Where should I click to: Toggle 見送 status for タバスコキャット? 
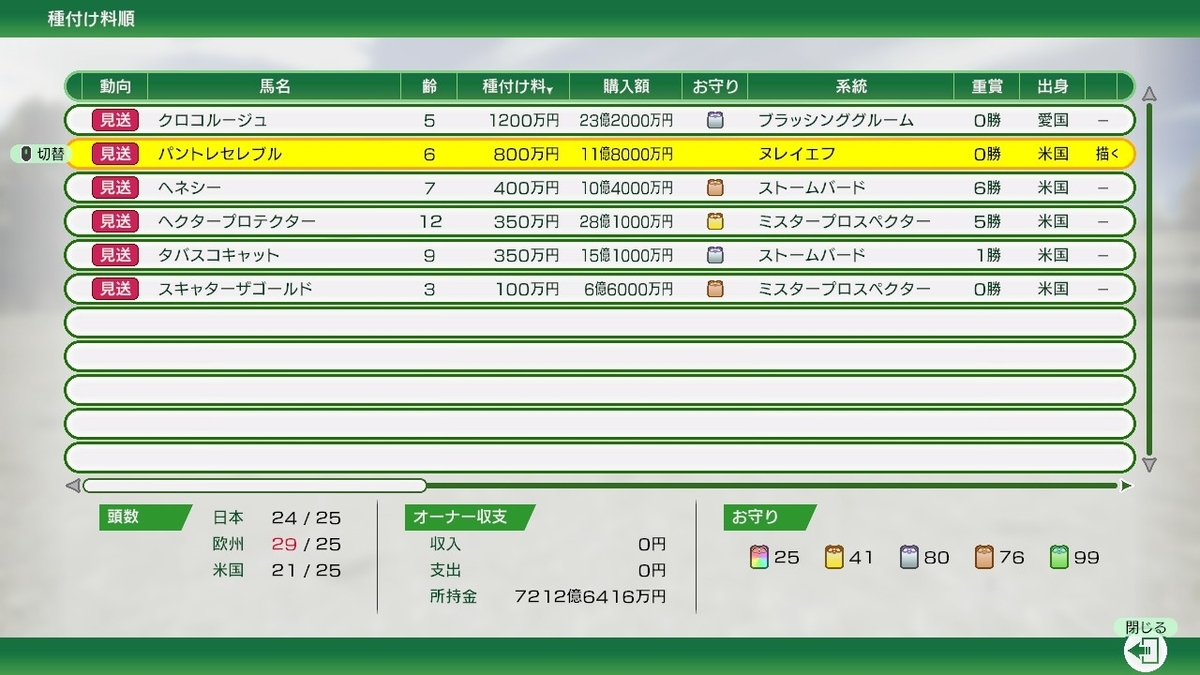click(x=116, y=255)
